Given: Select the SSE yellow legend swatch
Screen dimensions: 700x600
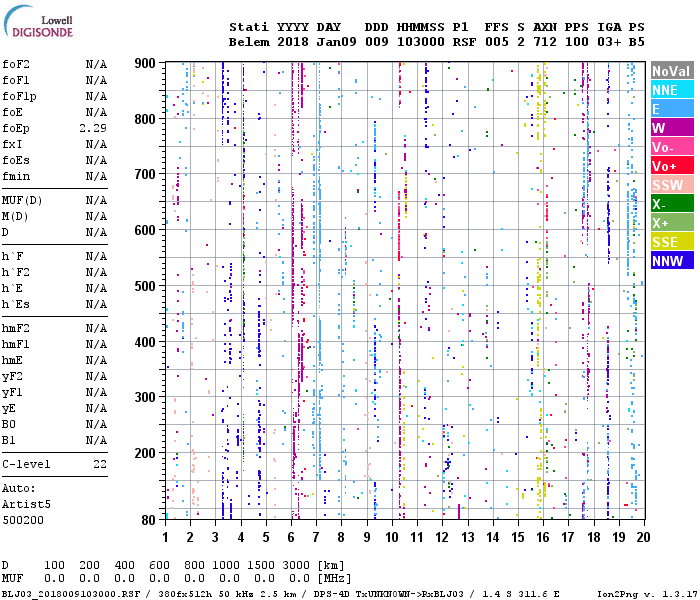Looking at the screenshot, I should coord(672,242).
